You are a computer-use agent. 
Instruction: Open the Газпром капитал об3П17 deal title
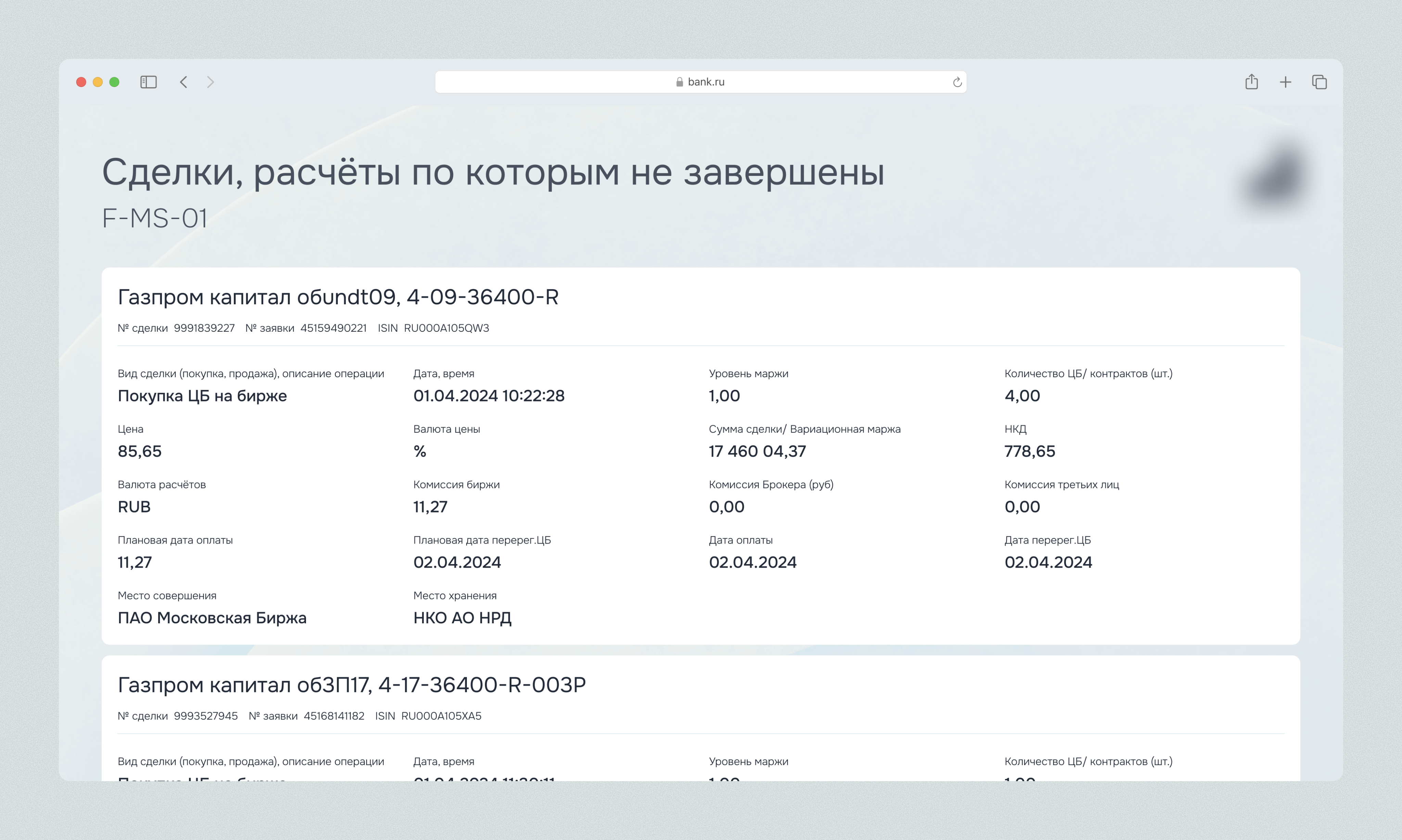[x=352, y=685]
